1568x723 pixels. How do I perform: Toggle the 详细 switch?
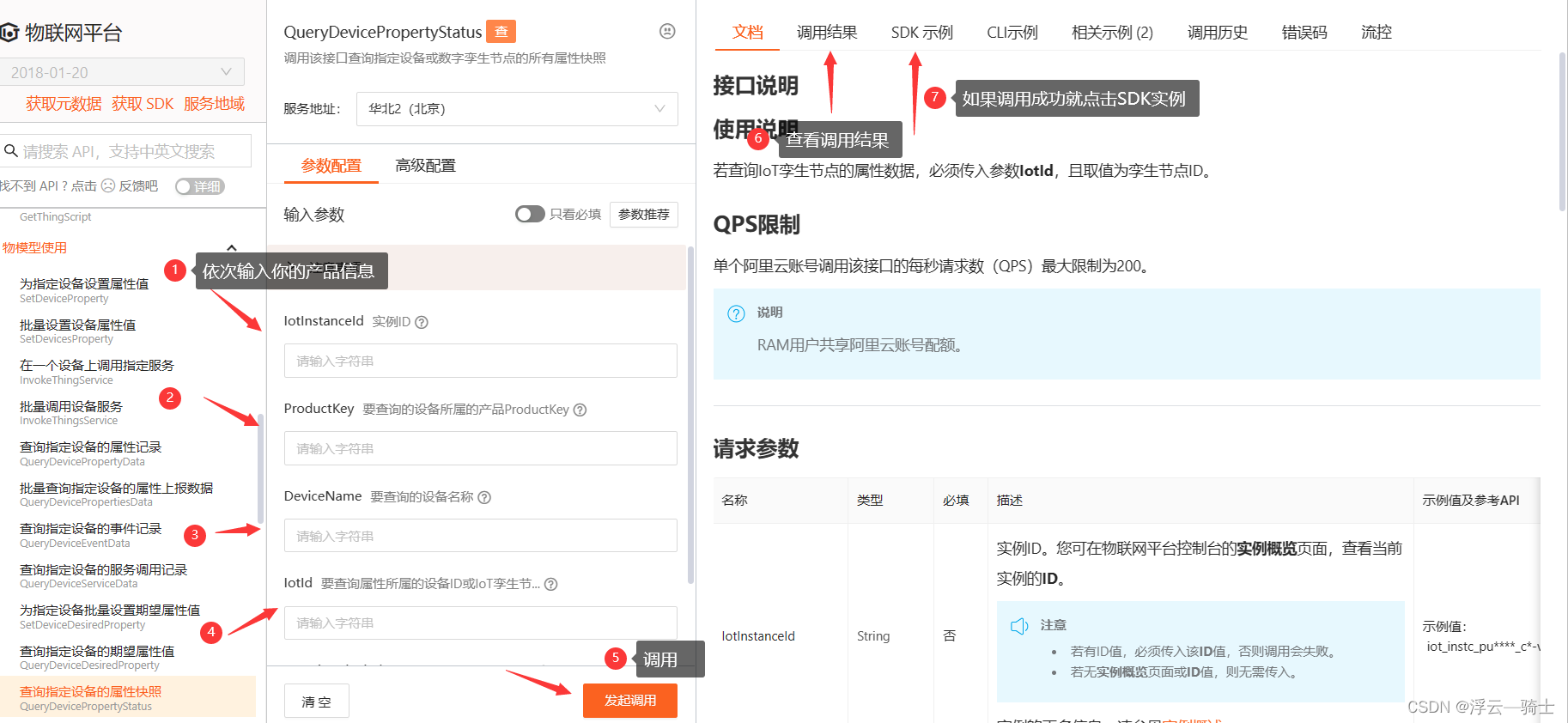click(x=199, y=186)
